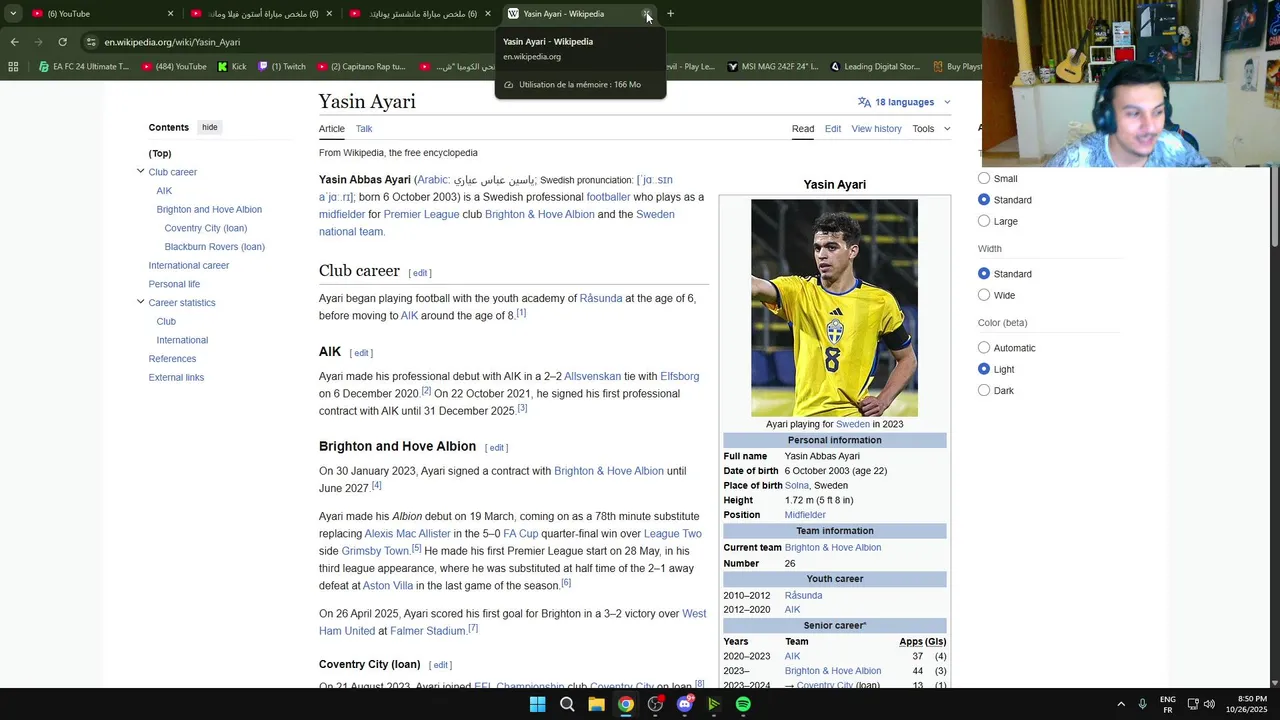The width and height of the screenshot is (1280, 720).
Task: Jump to External links in contents
Action: [176, 377]
